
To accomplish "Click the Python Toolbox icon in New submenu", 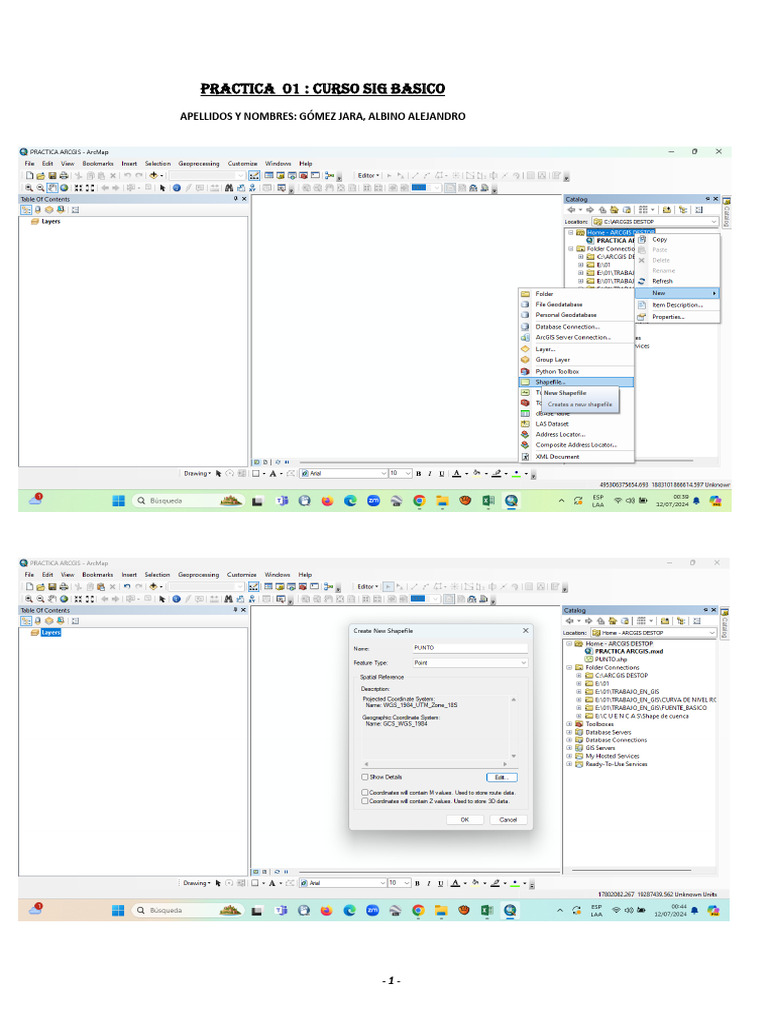I will click(525, 371).
